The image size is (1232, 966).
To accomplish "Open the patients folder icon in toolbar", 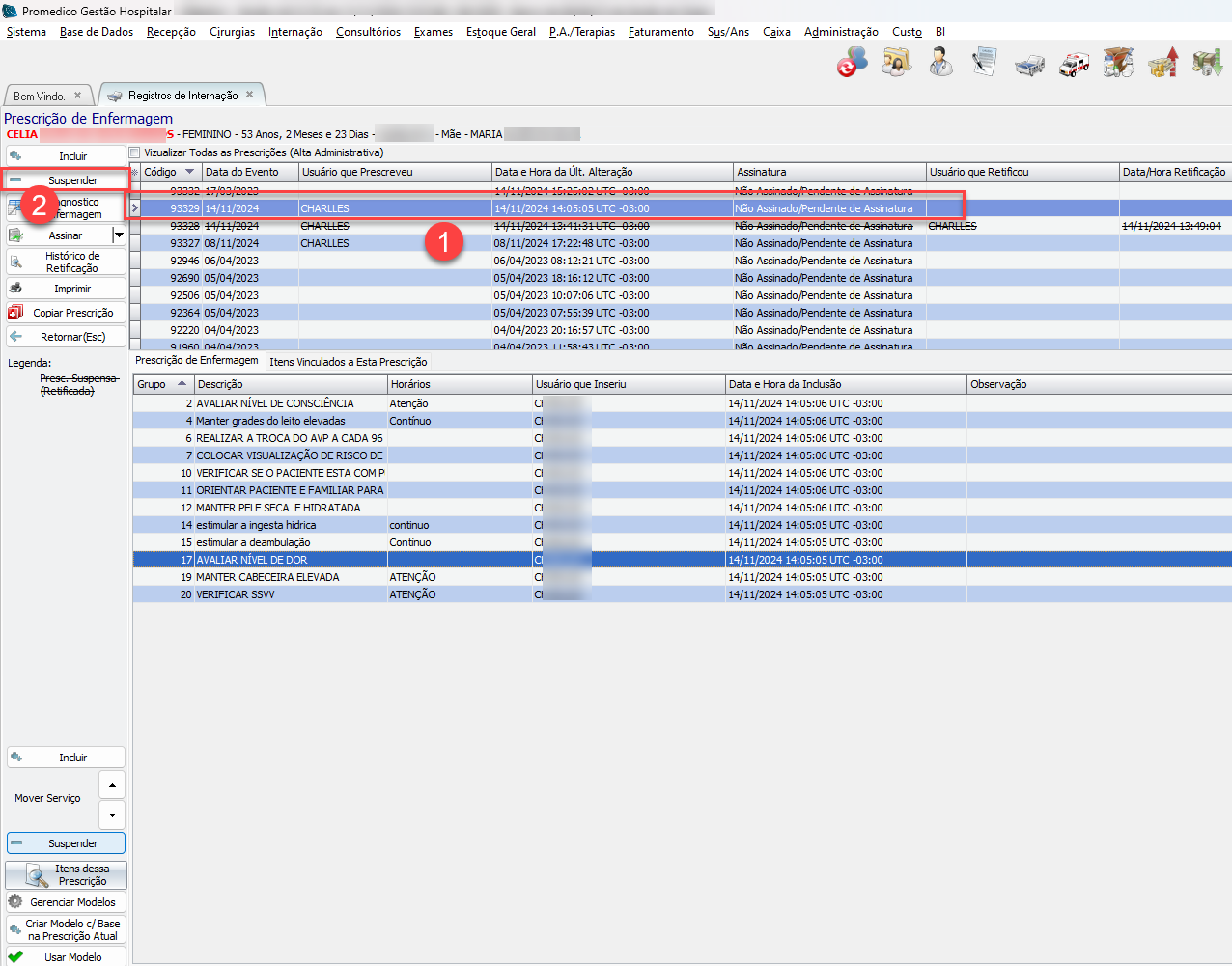I will point(896,64).
